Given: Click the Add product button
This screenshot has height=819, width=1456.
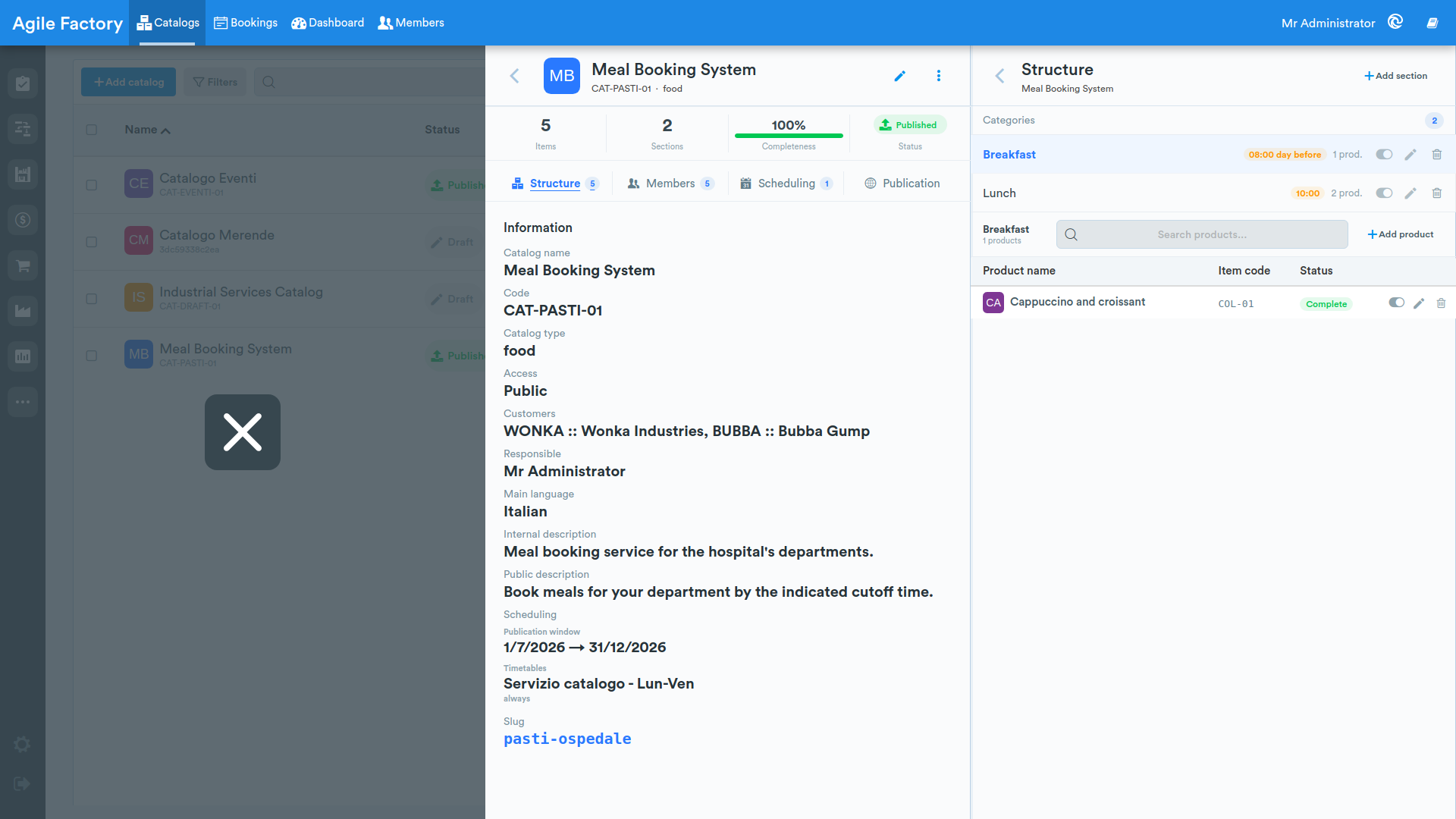Looking at the screenshot, I should [1400, 234].
